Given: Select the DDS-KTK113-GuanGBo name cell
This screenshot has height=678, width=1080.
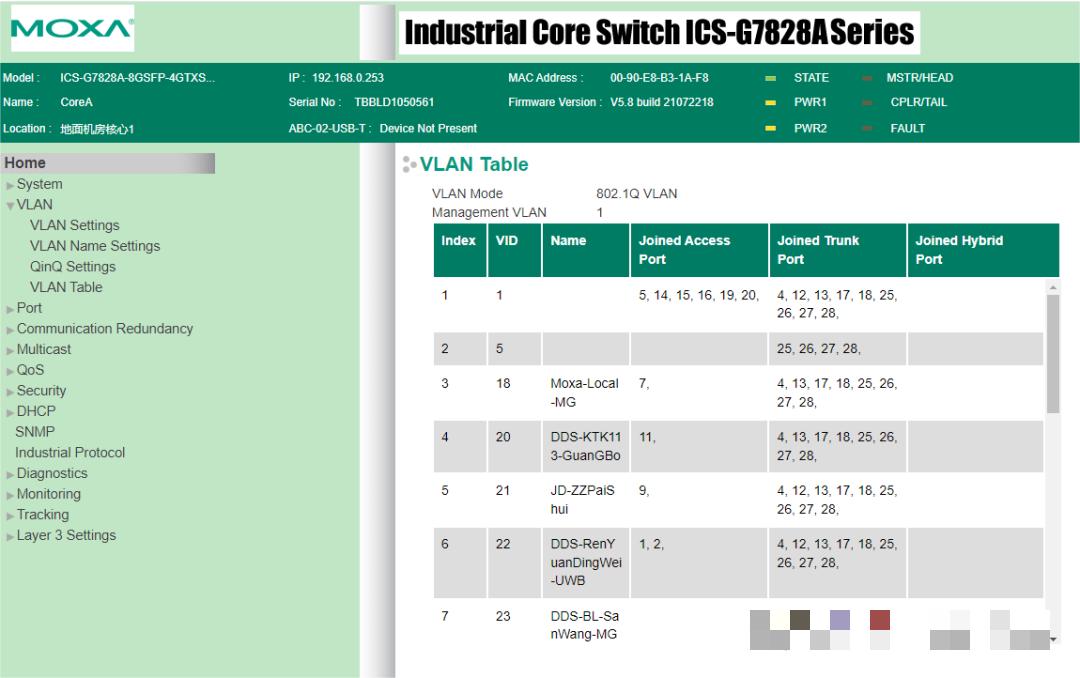Looking at the screenshot, I should [585, 446].
